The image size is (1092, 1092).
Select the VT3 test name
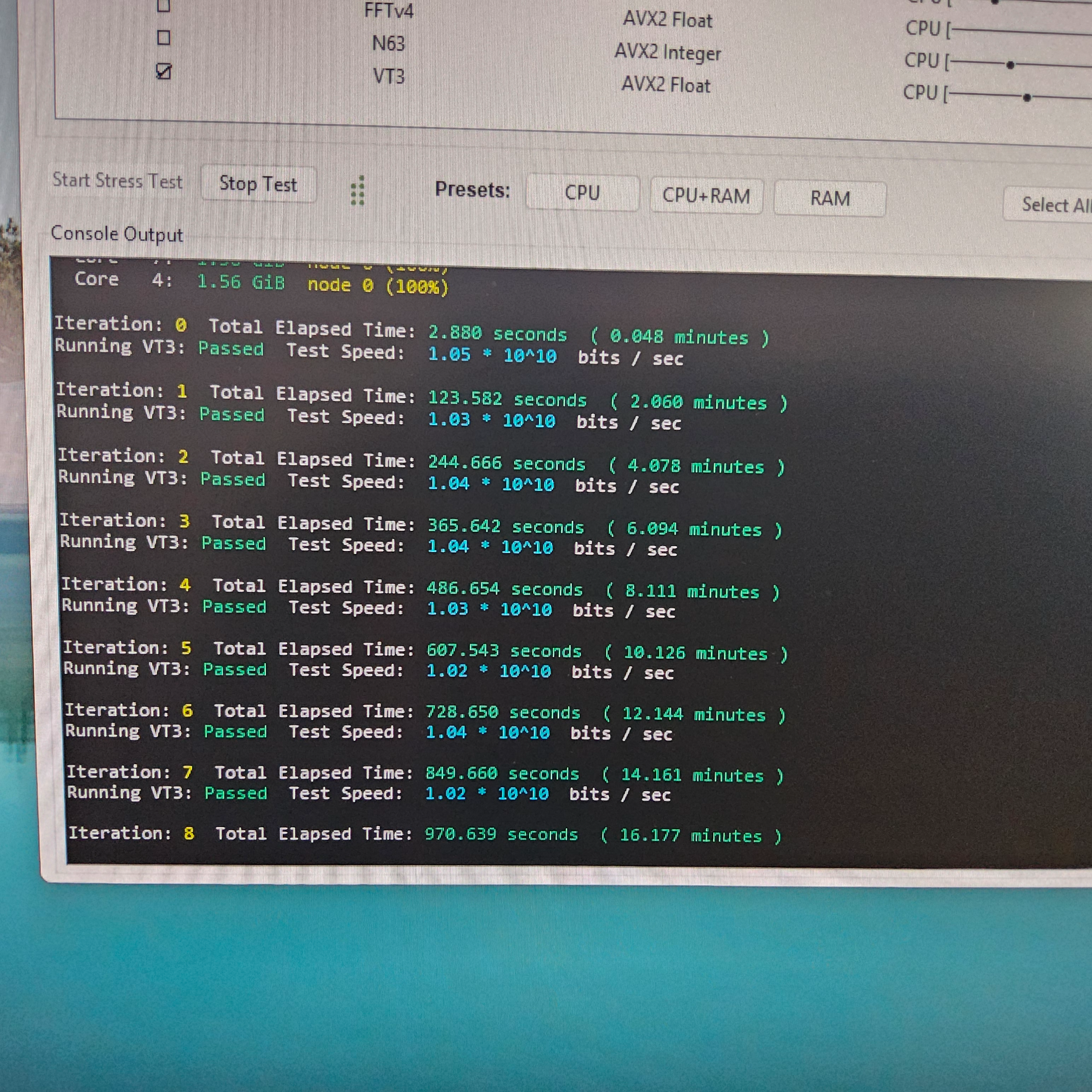[x=389, y=76]
